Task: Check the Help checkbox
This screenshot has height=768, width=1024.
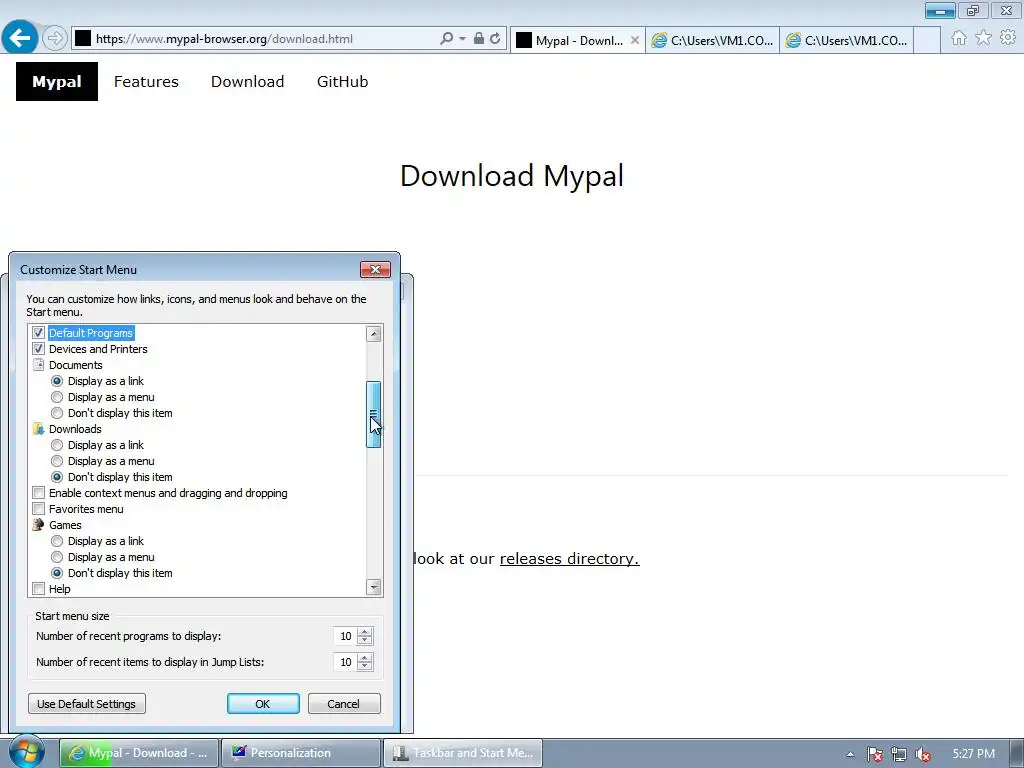Action: pyautogui.click(x=39, y=589)
